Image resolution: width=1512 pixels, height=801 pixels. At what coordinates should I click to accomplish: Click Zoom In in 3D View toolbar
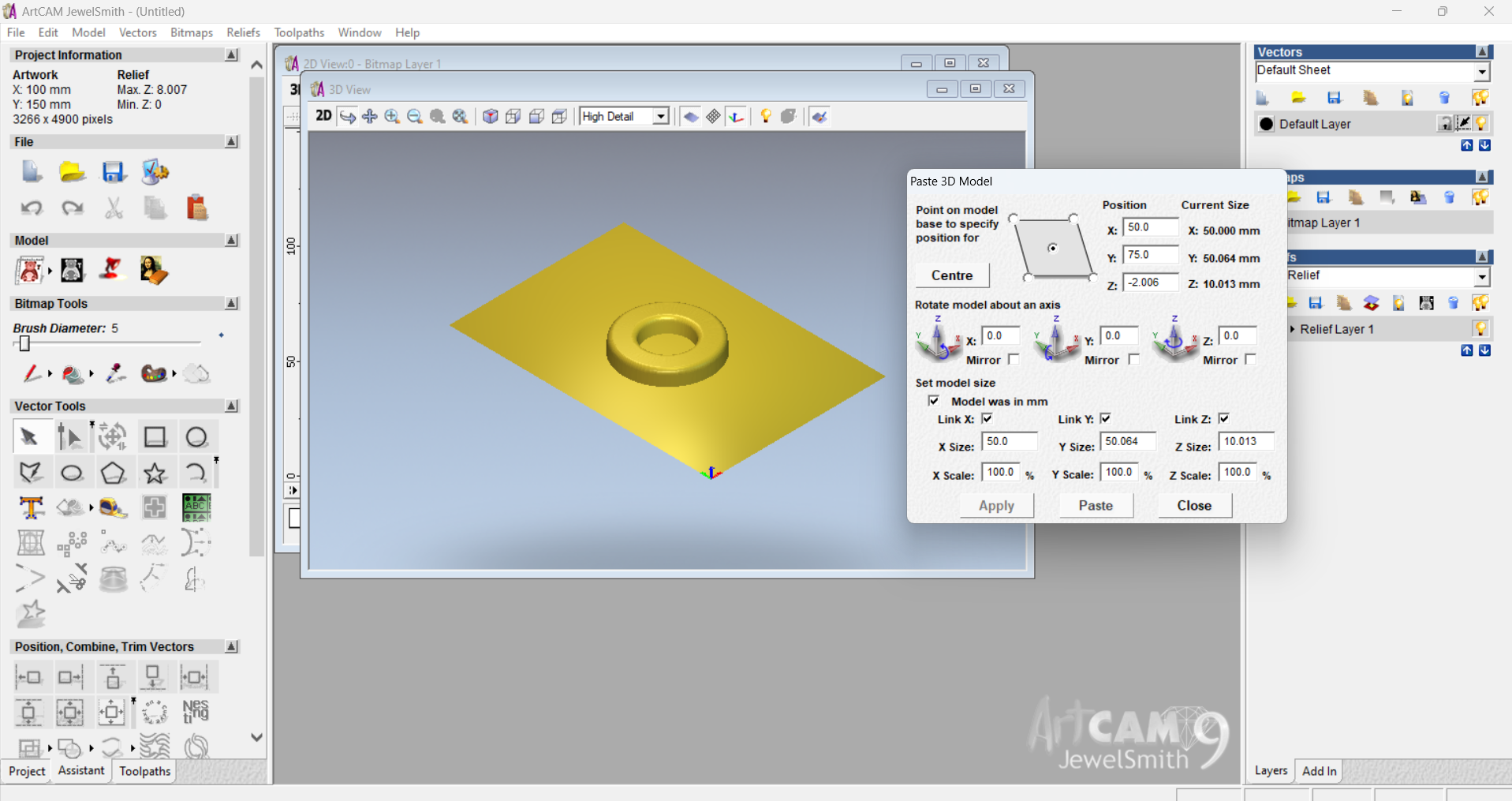[x=392, y=116]
